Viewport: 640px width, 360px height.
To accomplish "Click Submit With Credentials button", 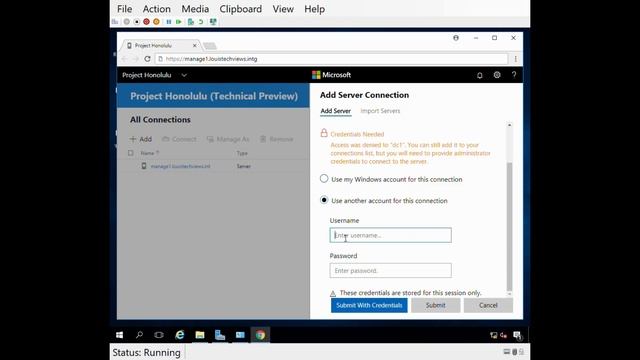I will pyautogui.click(x=369, y=305).
